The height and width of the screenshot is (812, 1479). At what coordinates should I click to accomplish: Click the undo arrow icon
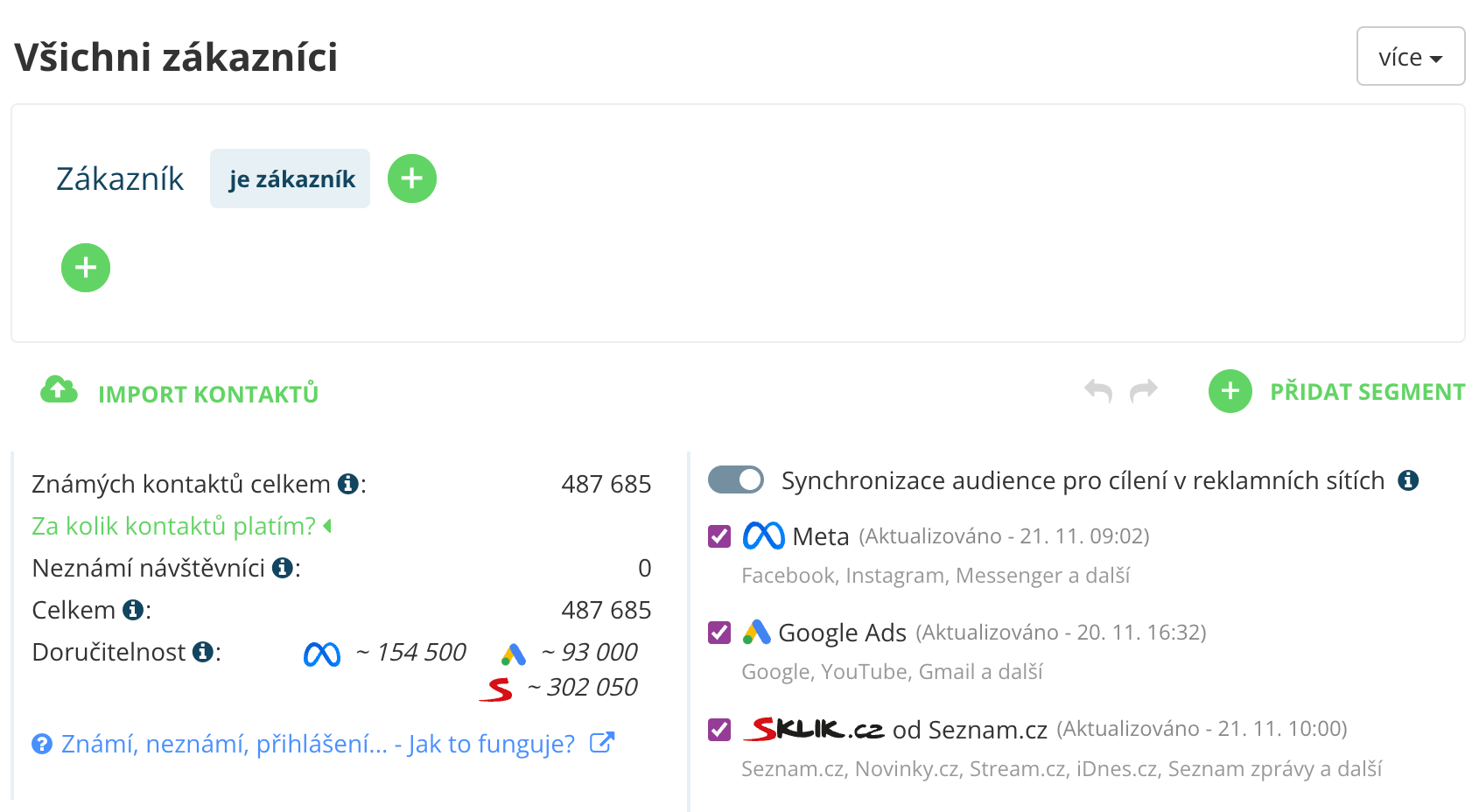pos(1098,390)
